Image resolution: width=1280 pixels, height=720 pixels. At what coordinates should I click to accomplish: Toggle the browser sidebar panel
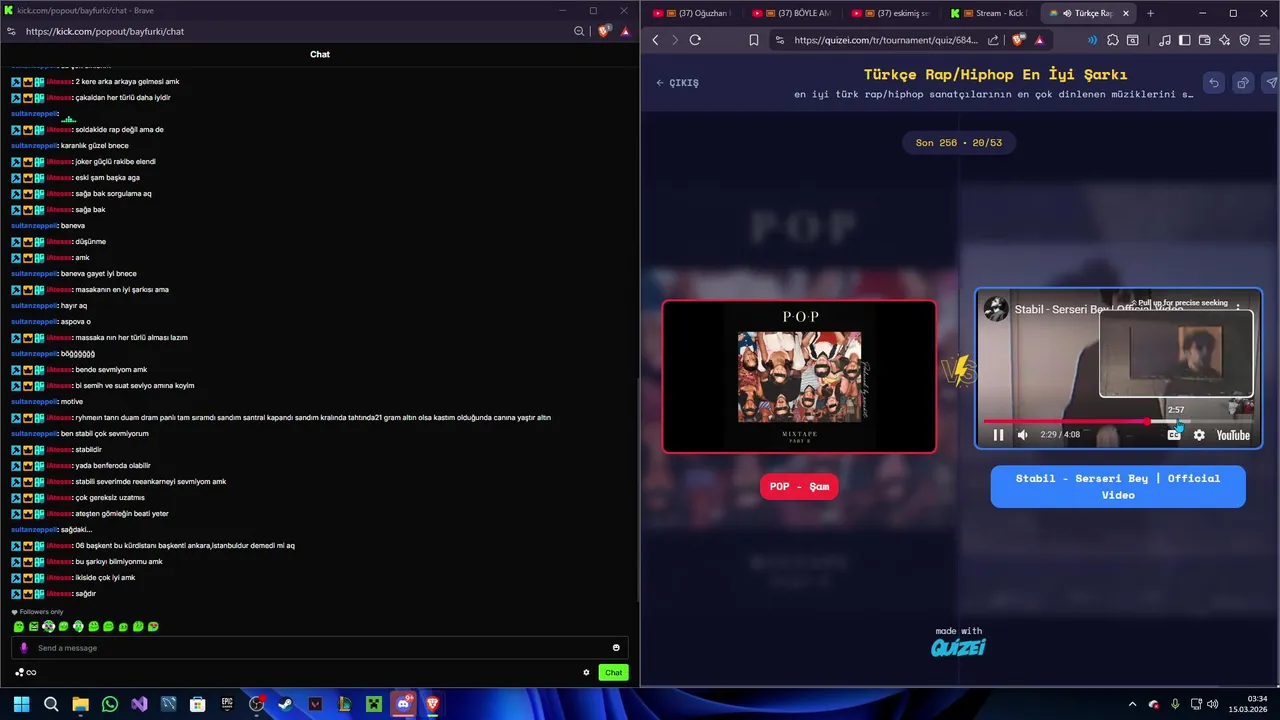1185,40
